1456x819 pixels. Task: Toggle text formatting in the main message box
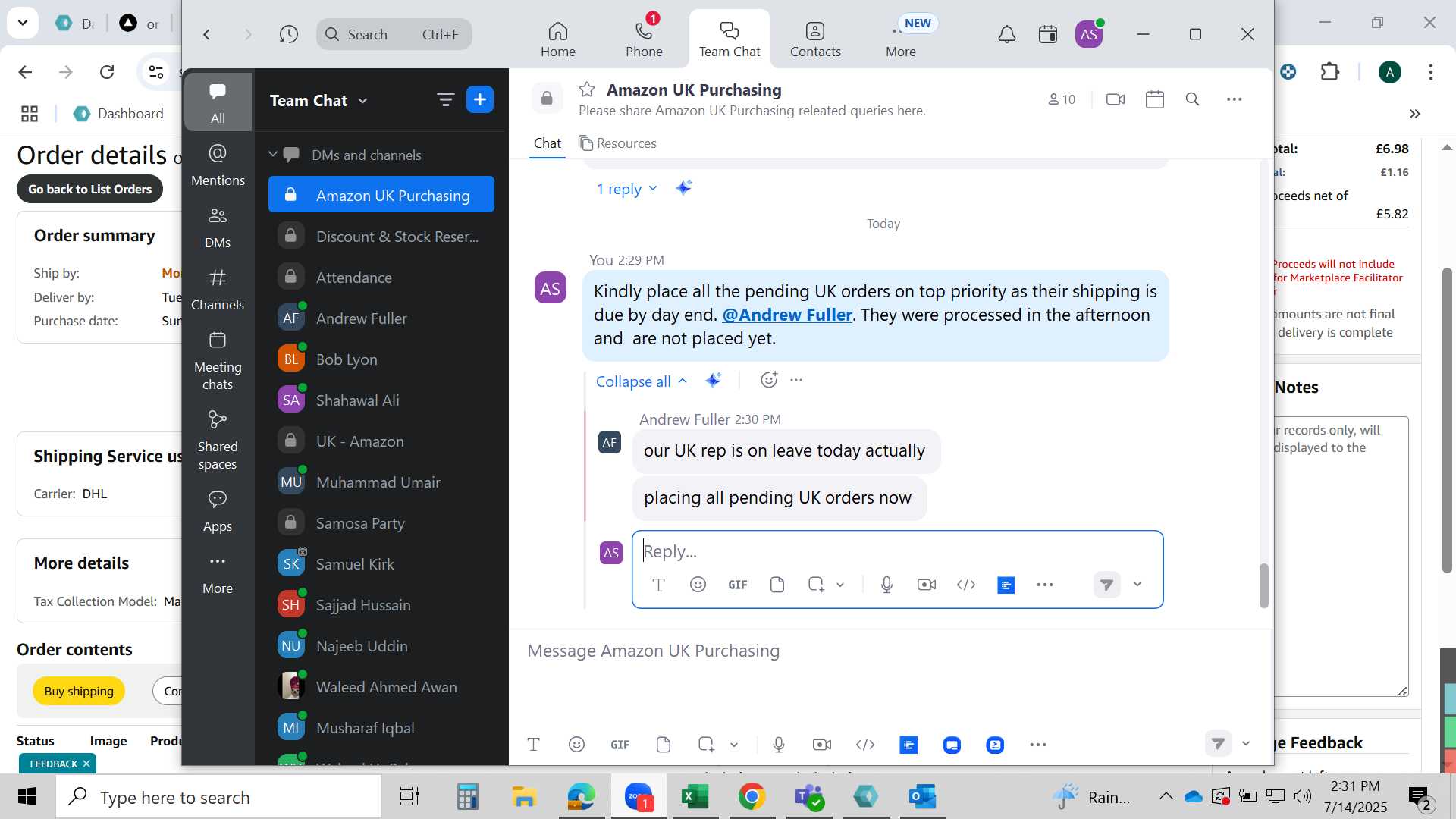533,745
